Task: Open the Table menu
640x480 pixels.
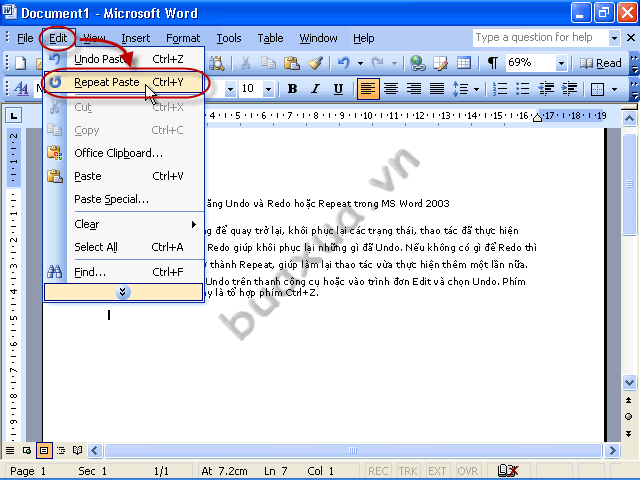Action: click(270, 38)
